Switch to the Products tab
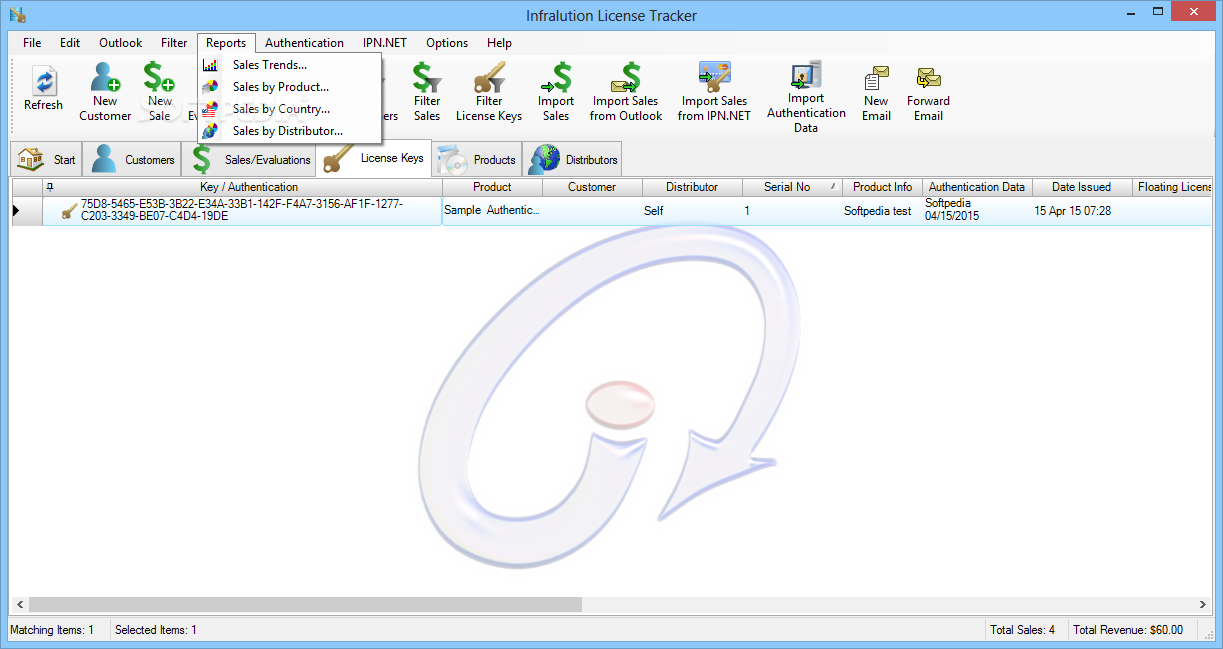Image resolution: width=1223 pixels, height=649 pixels. [477, 160]
